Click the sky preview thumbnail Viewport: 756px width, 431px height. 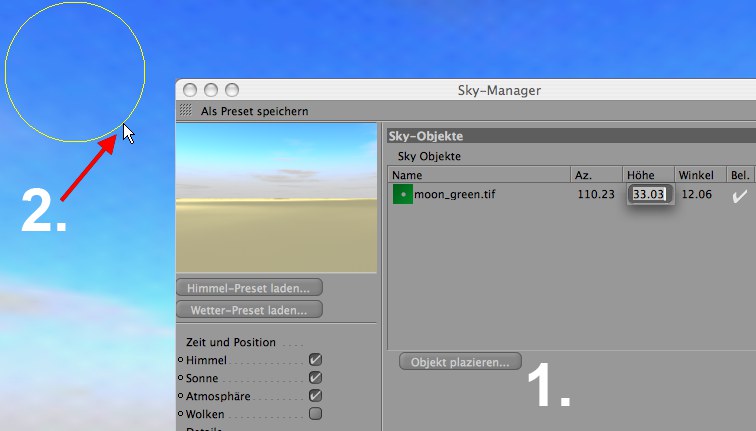(276, 198)
